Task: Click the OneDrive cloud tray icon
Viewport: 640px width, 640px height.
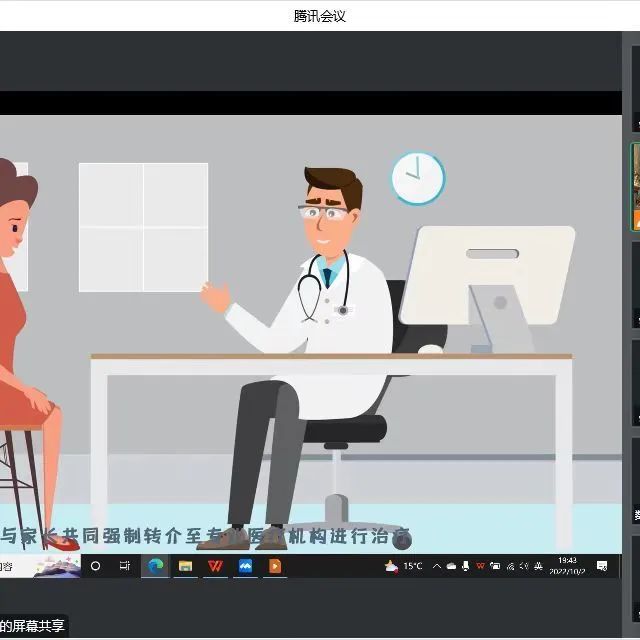Action: (x=451, y=566)
